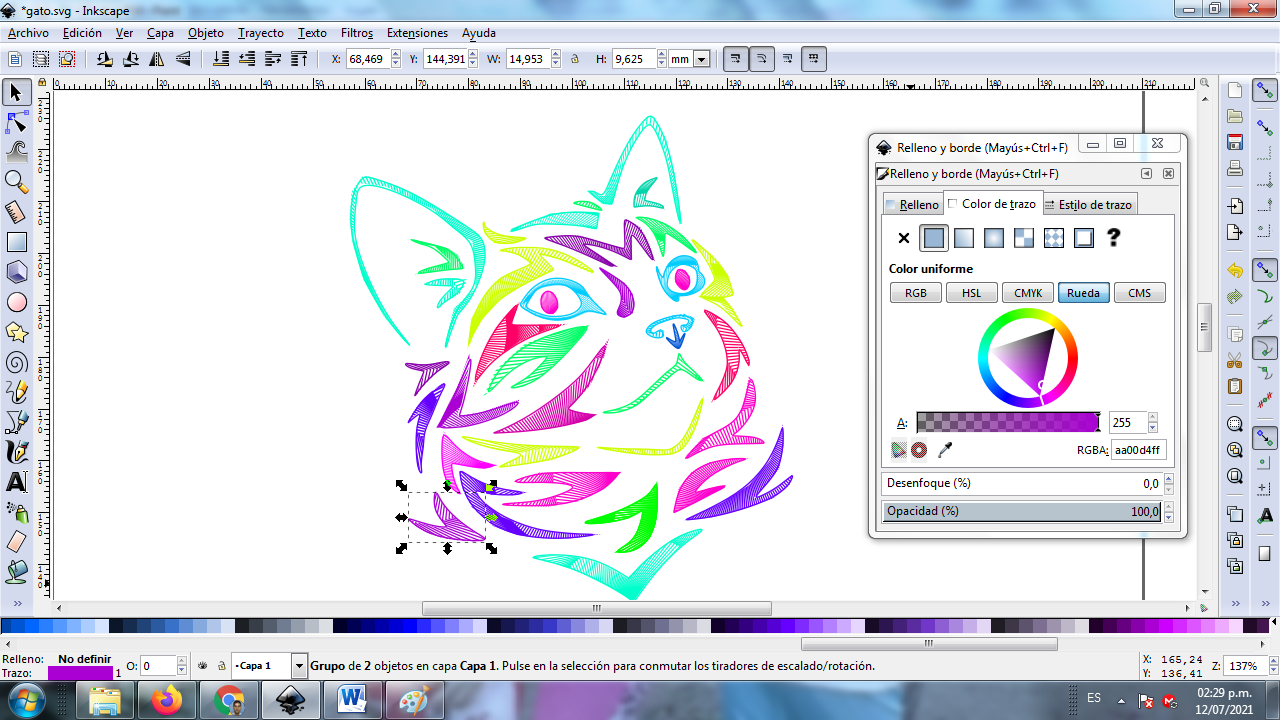Screen dimensions: 1280x720
Task: Click the purple Trazo color swatch
Action: tap(80, 674)
